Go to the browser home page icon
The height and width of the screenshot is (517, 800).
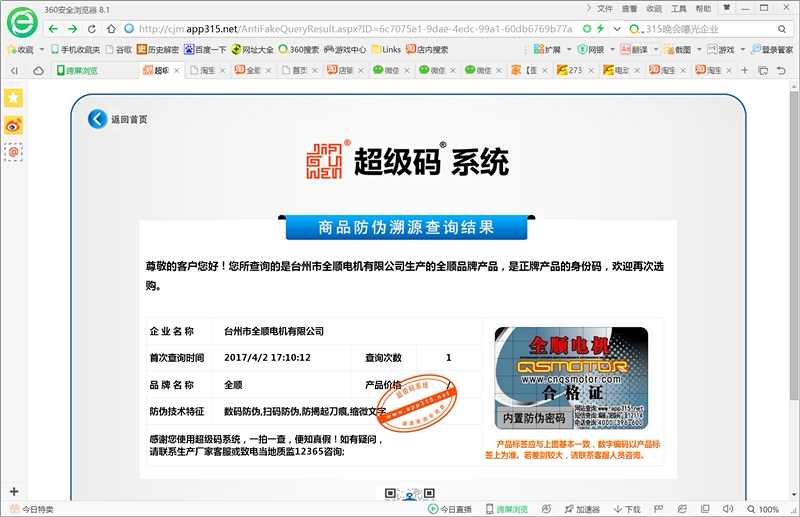click(x=111, y=29)
